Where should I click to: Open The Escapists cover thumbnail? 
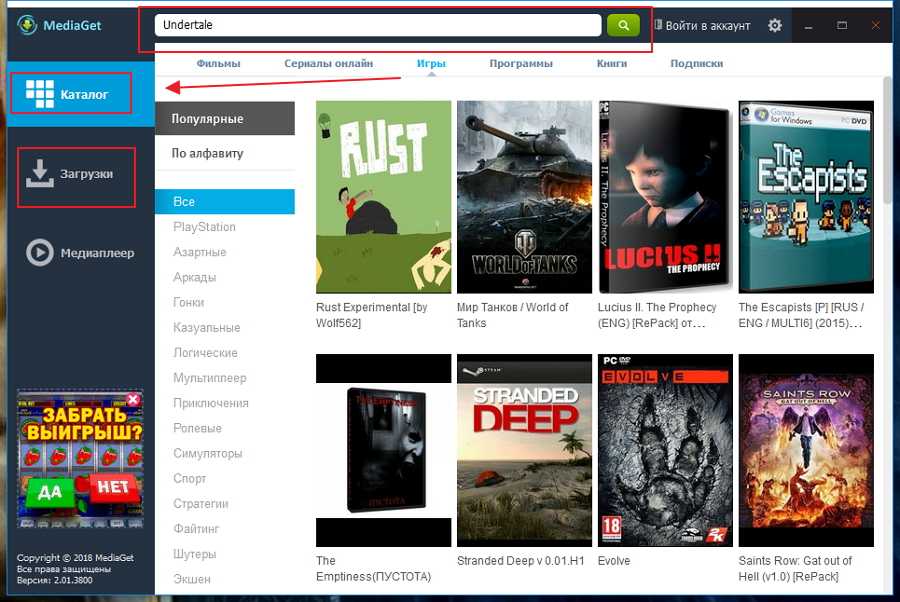click(x=806, y=197)
